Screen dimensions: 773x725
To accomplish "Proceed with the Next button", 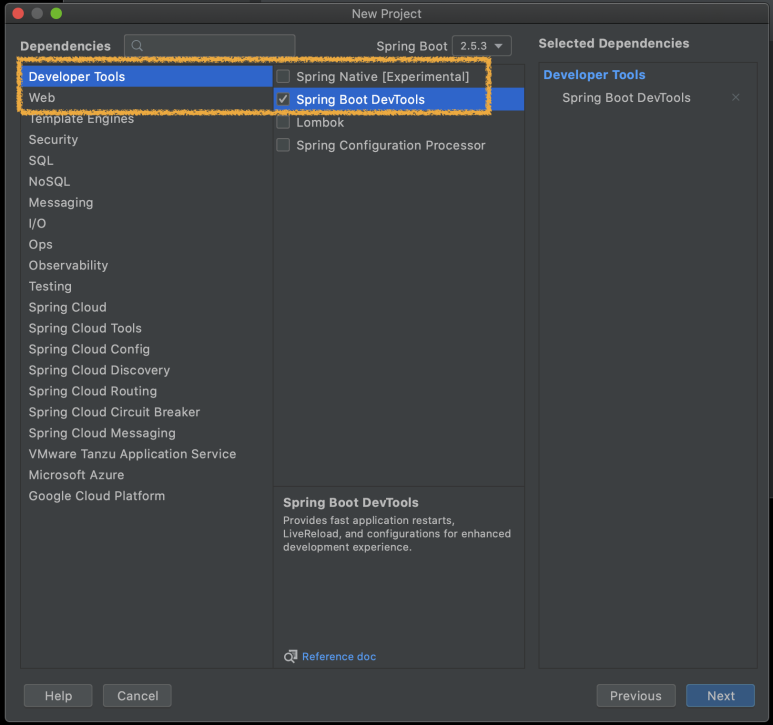I will pos(720,695).
